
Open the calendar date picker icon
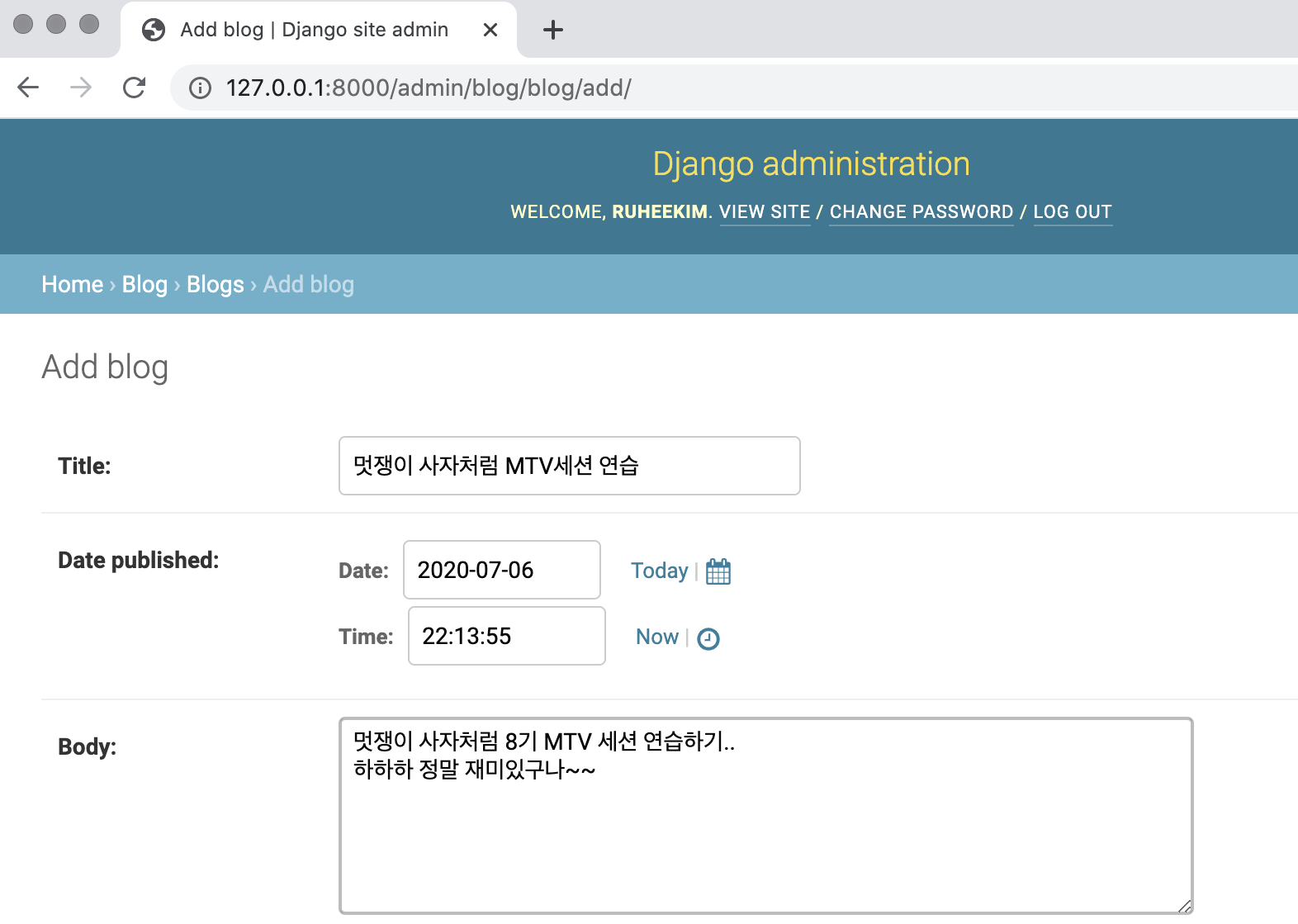(718, 571)
